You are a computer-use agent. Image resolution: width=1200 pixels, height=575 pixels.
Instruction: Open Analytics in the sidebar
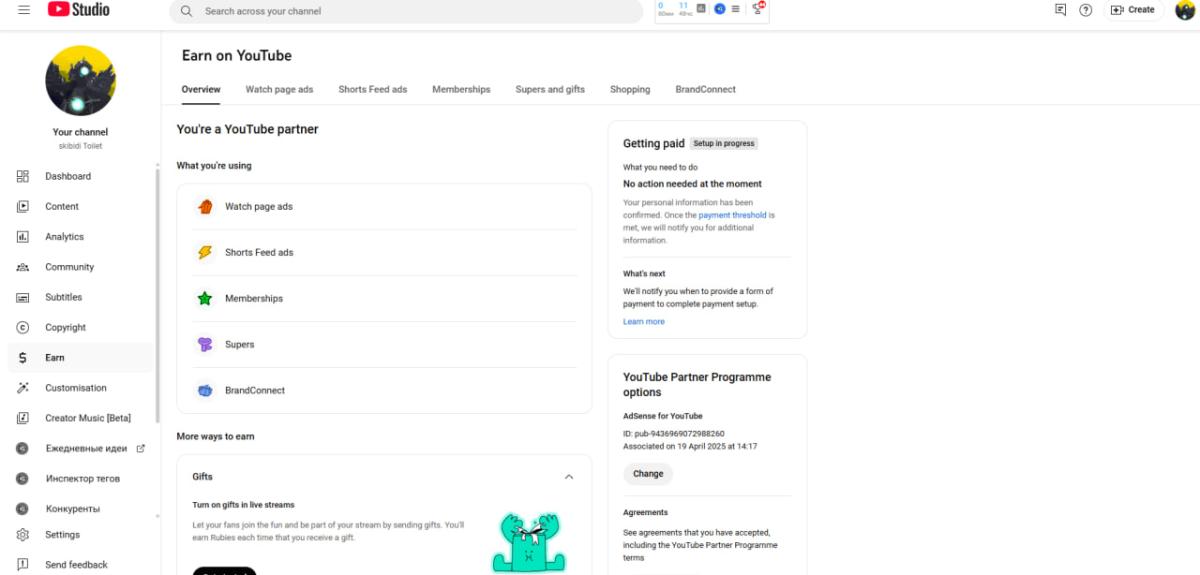click(x=80, y=237)
